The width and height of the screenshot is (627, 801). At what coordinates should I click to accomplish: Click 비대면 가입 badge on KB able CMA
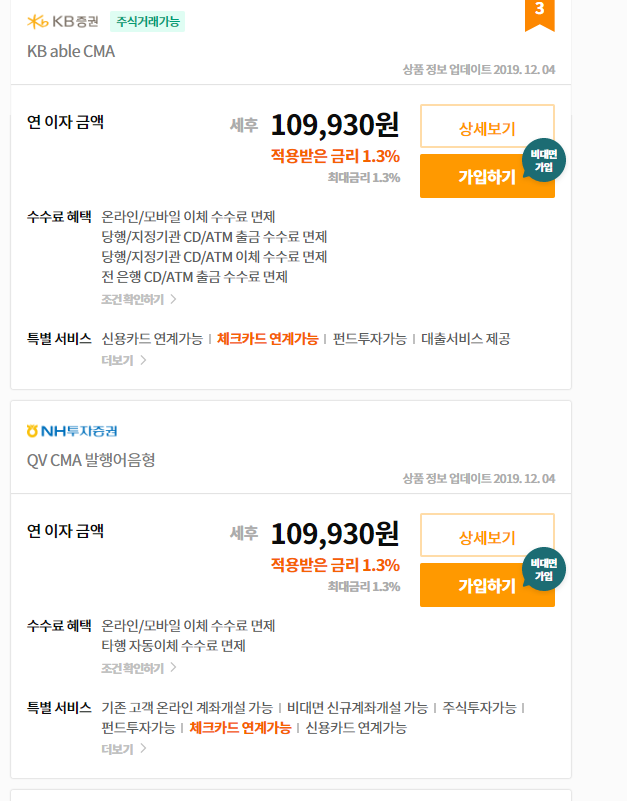coord(544,160)
